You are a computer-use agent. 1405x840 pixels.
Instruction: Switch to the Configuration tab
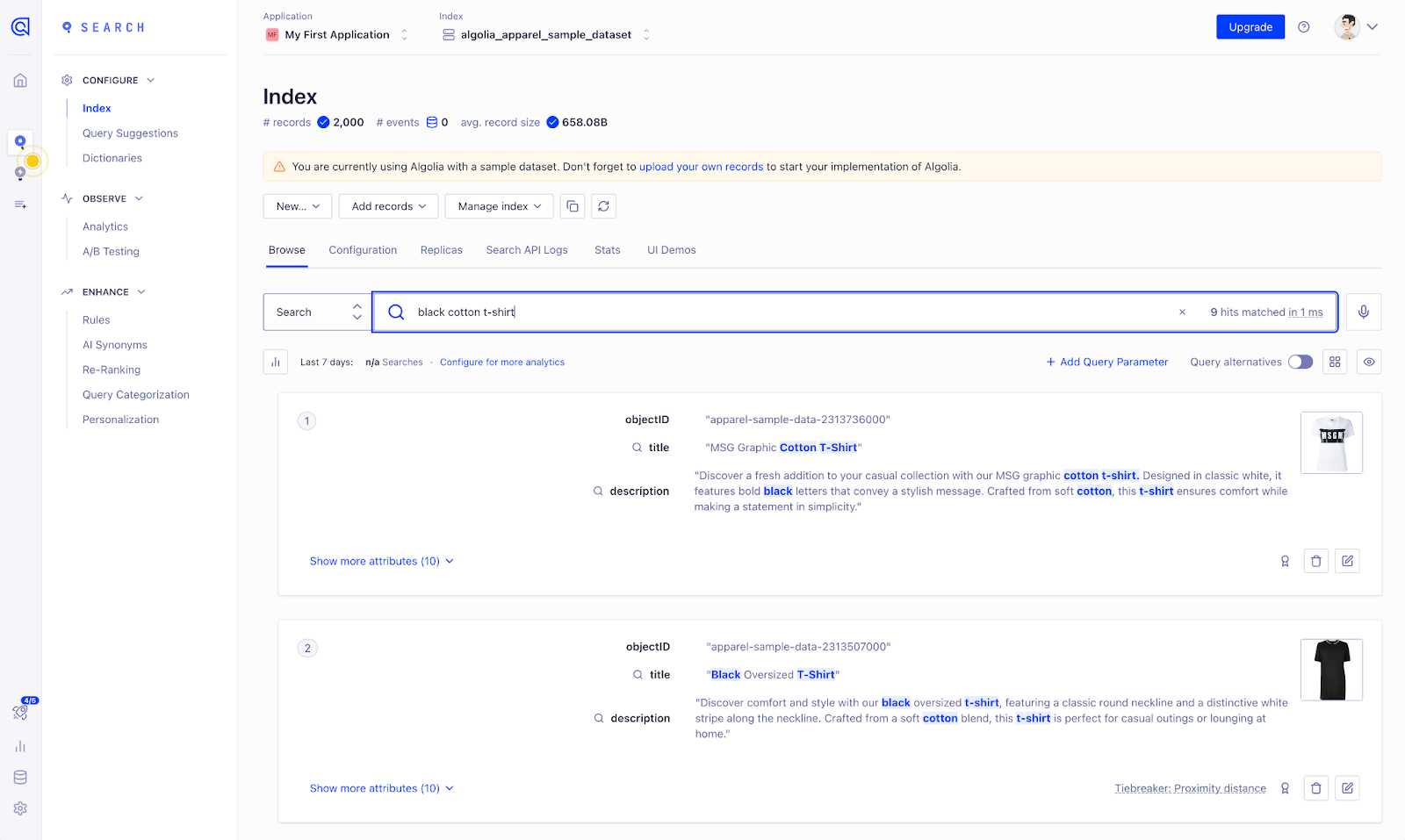point(362,250)
